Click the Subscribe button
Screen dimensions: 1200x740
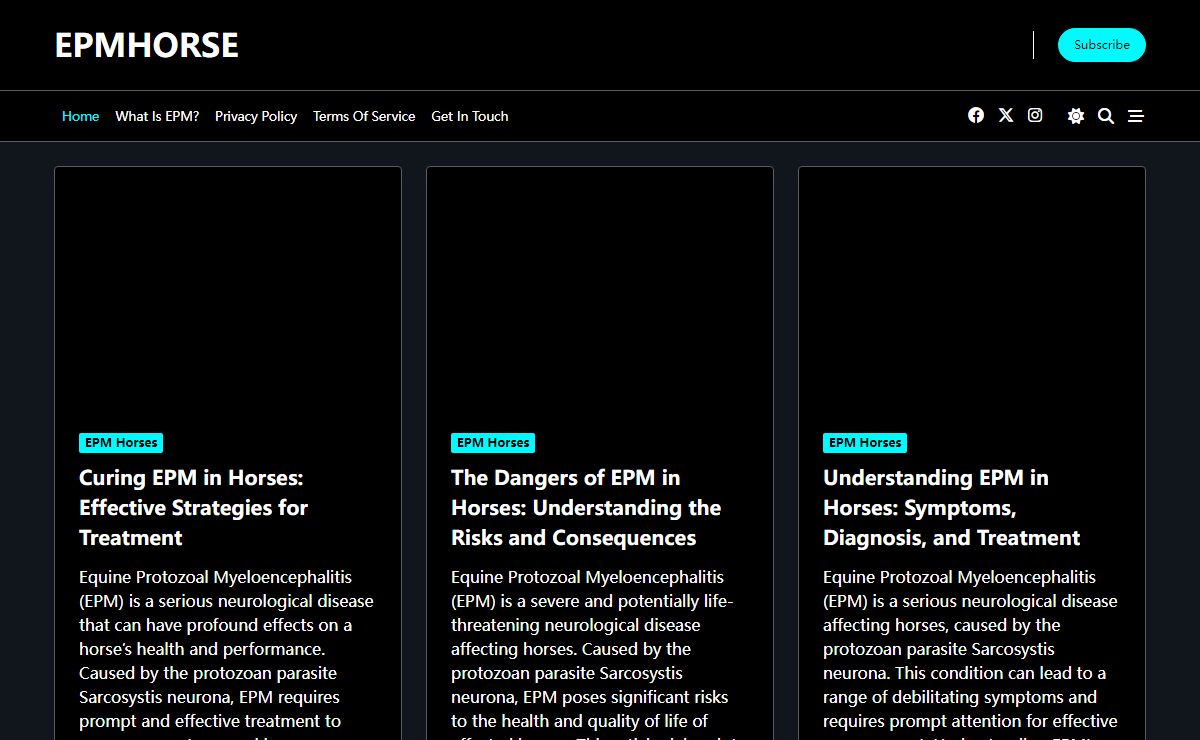click(1102, 45)
